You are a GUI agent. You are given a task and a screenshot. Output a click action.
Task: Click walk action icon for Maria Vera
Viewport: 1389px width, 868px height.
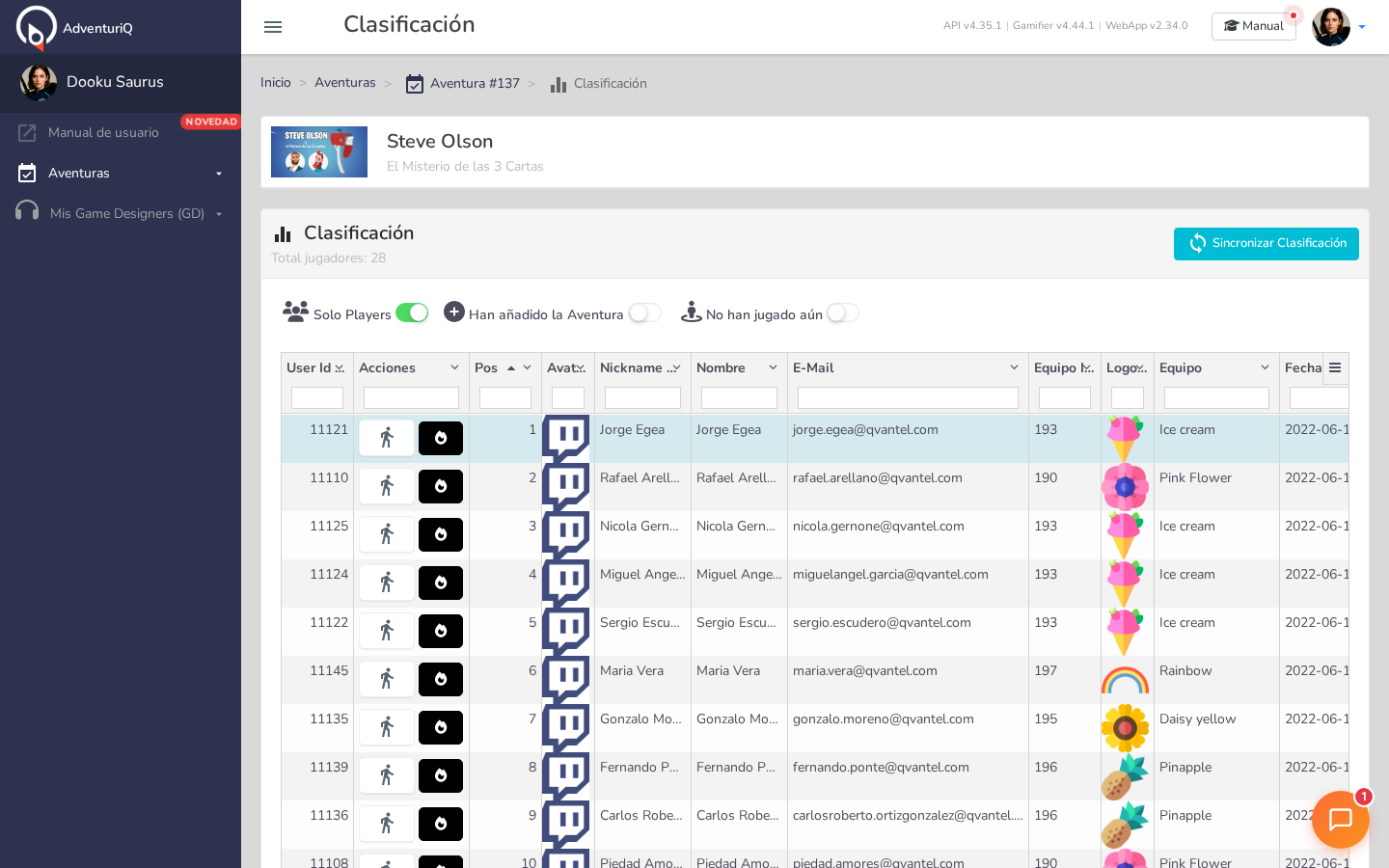click(387, 679)
